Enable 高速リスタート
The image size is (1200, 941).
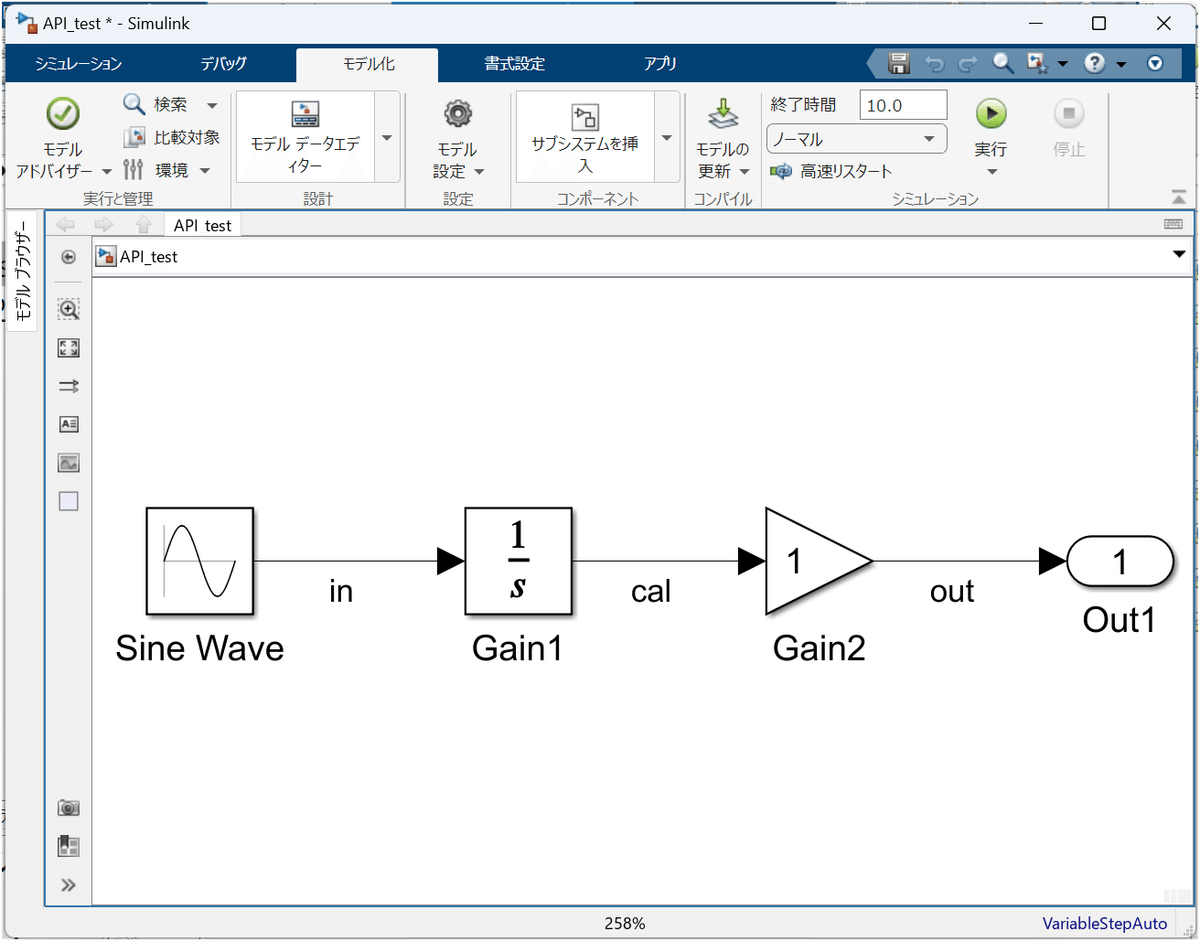click(x=843, y=171)
